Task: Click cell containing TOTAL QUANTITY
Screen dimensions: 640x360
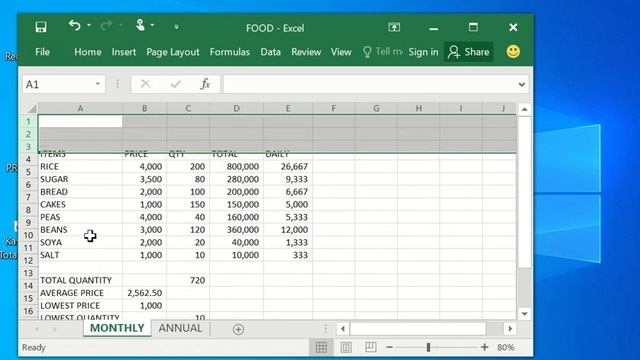Action: point(80,280)
